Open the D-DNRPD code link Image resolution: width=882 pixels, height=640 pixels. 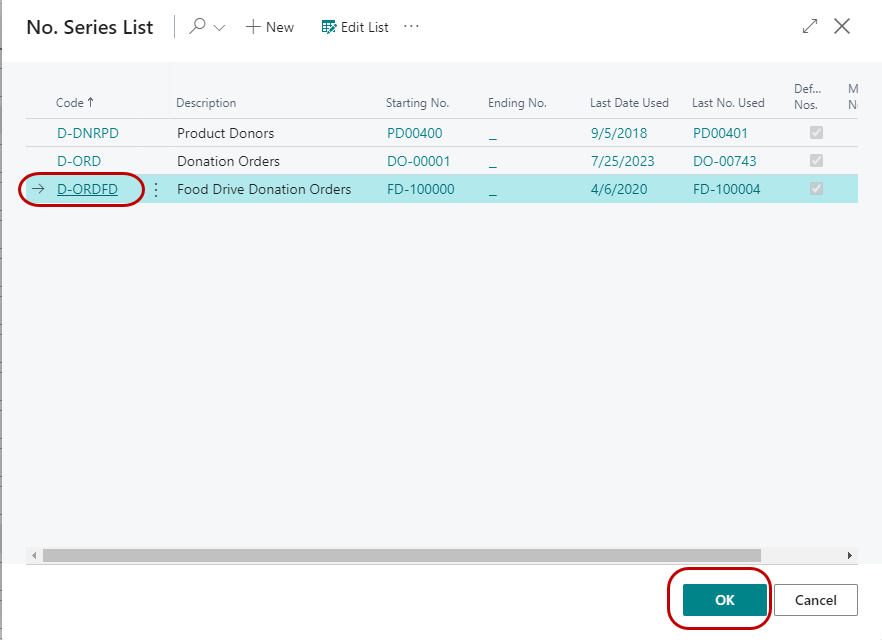tap(87, 133)
